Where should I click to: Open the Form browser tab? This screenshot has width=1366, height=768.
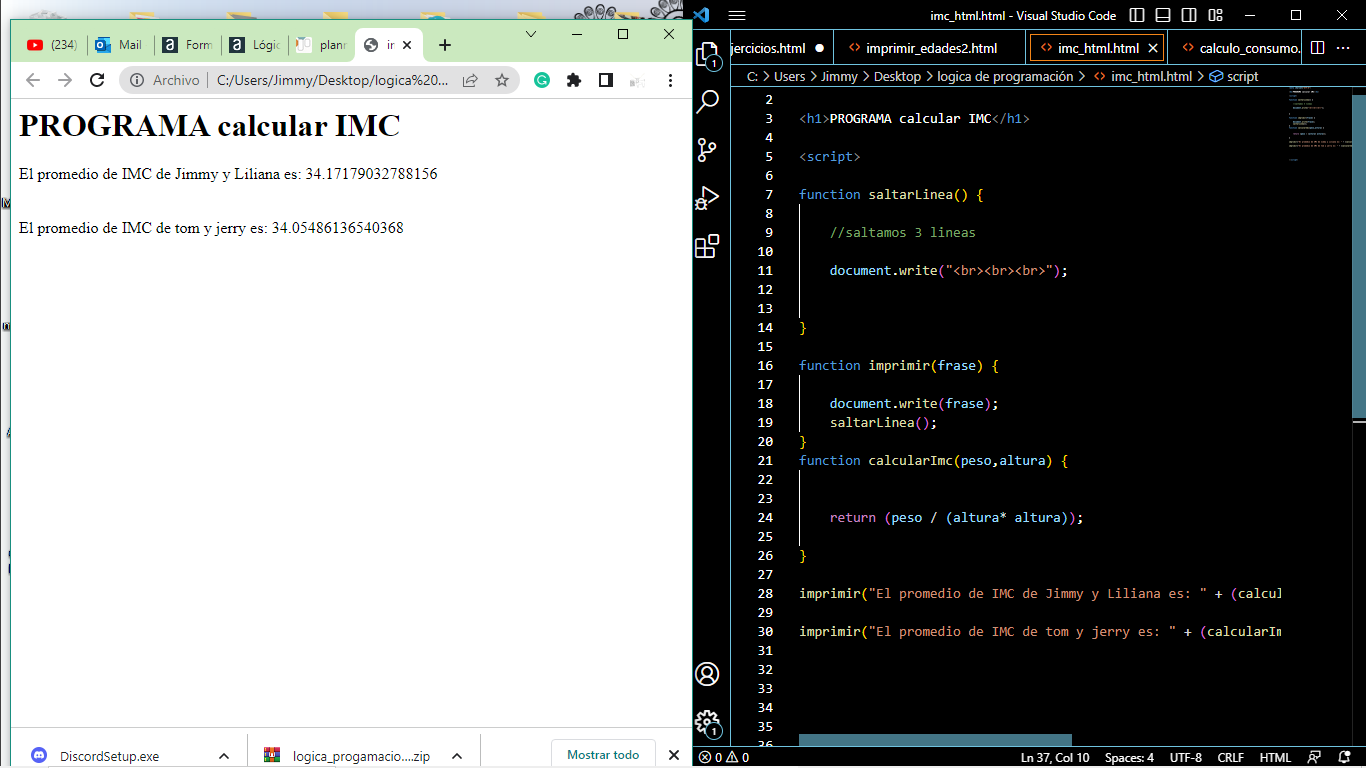coord(188,45)
